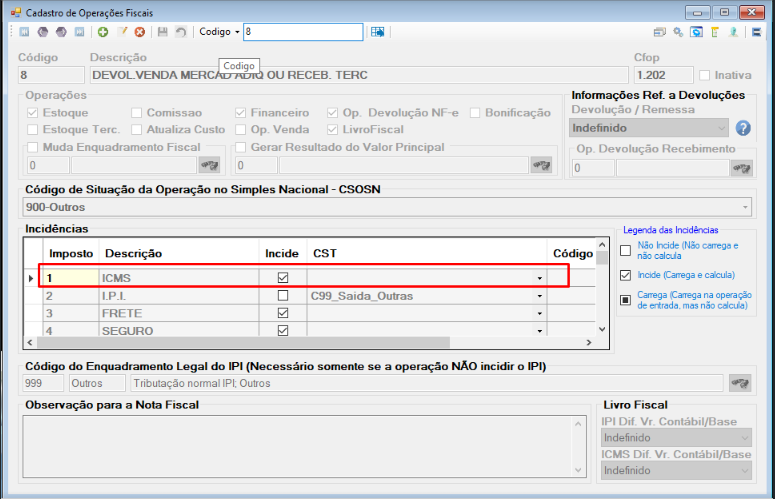Toggle Incide checkbox in ICMS row

tap(283, 278)
